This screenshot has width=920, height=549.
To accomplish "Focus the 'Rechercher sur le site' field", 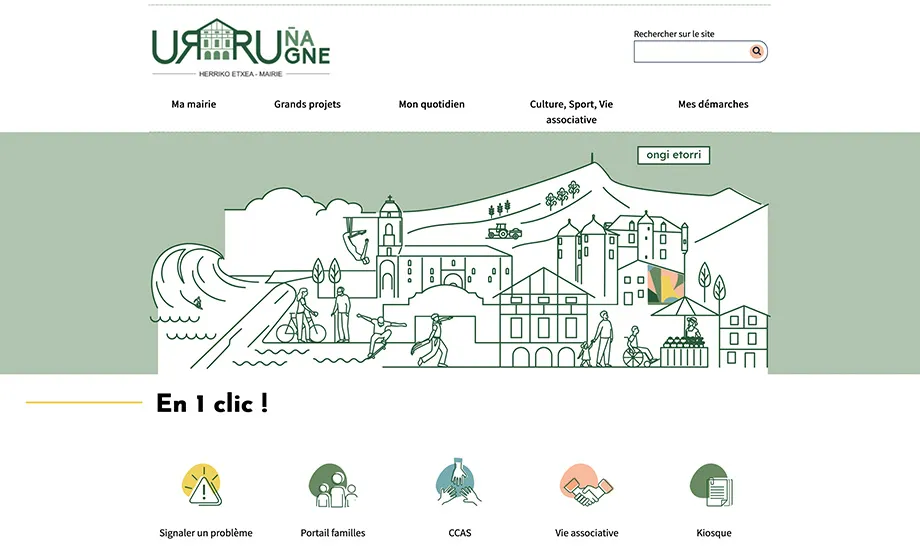I will click(690, 51).
